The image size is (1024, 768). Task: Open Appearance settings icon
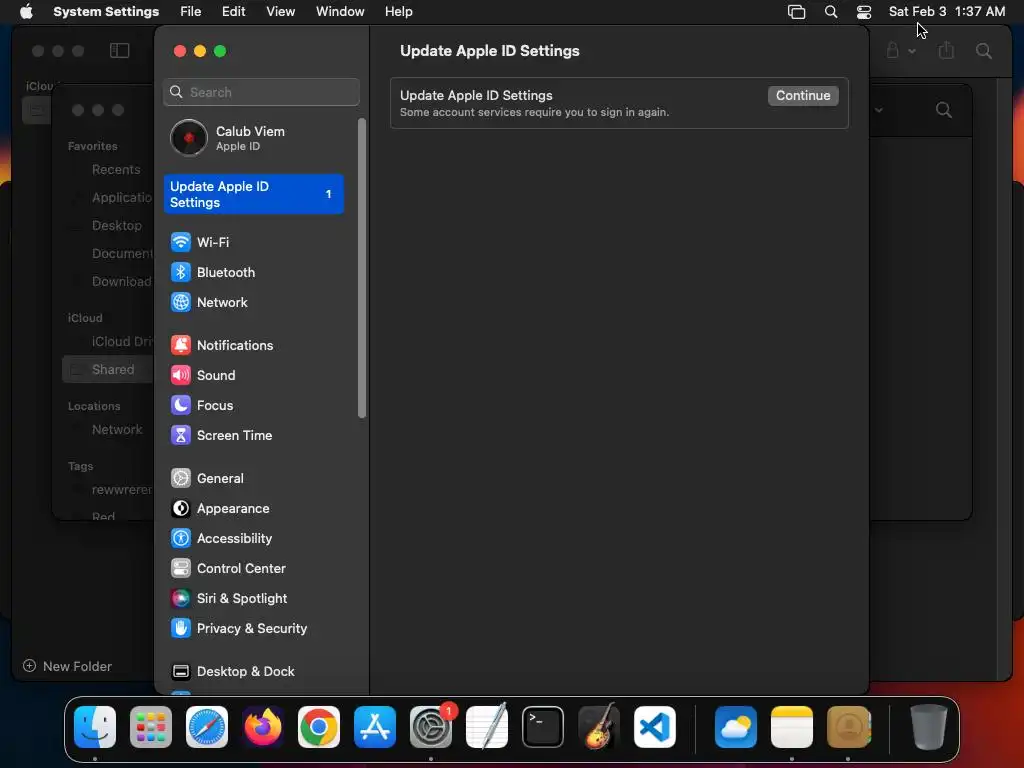point(180,509)
